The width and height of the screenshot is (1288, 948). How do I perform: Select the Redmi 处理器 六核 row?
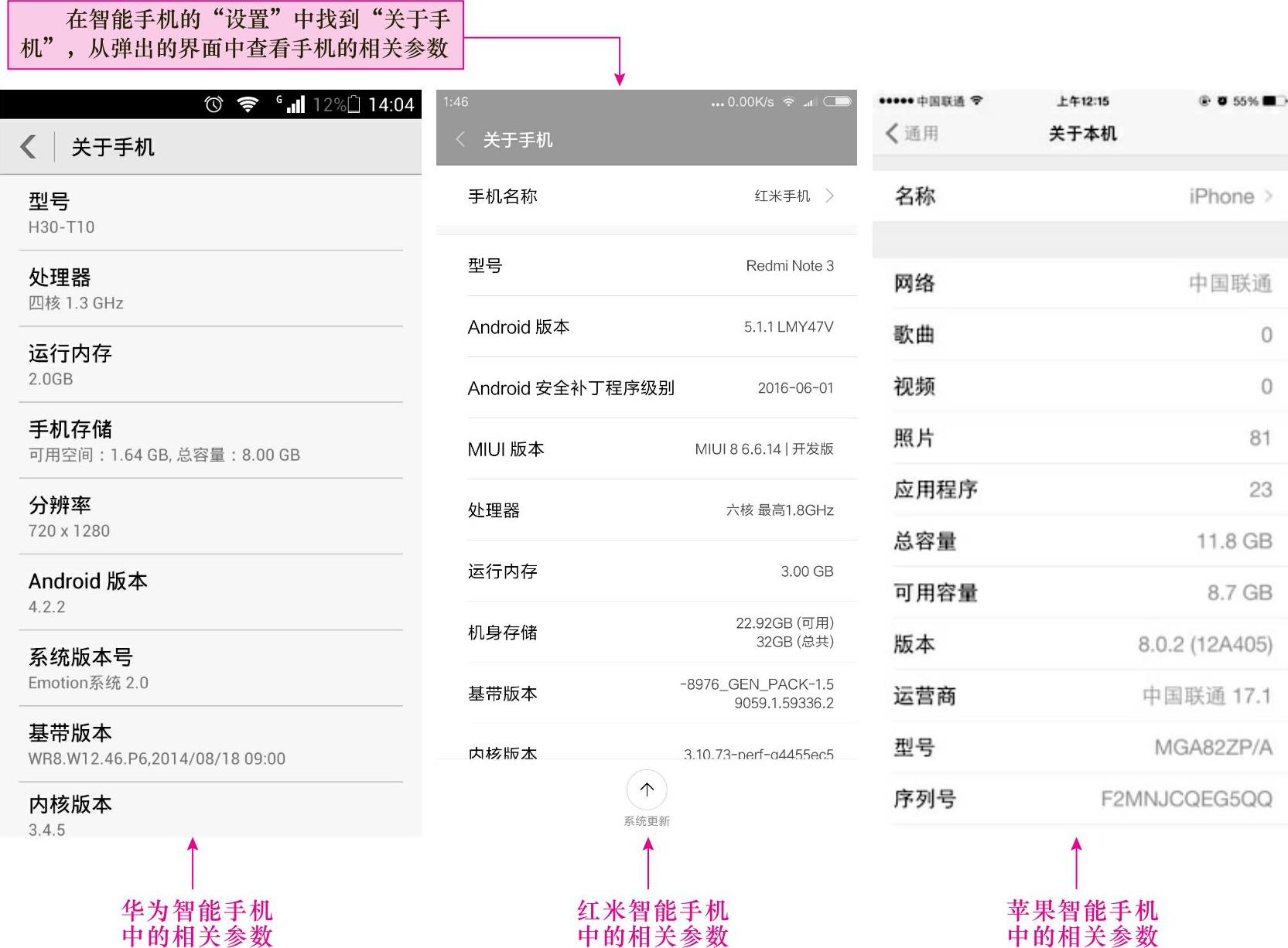(647, 510)
